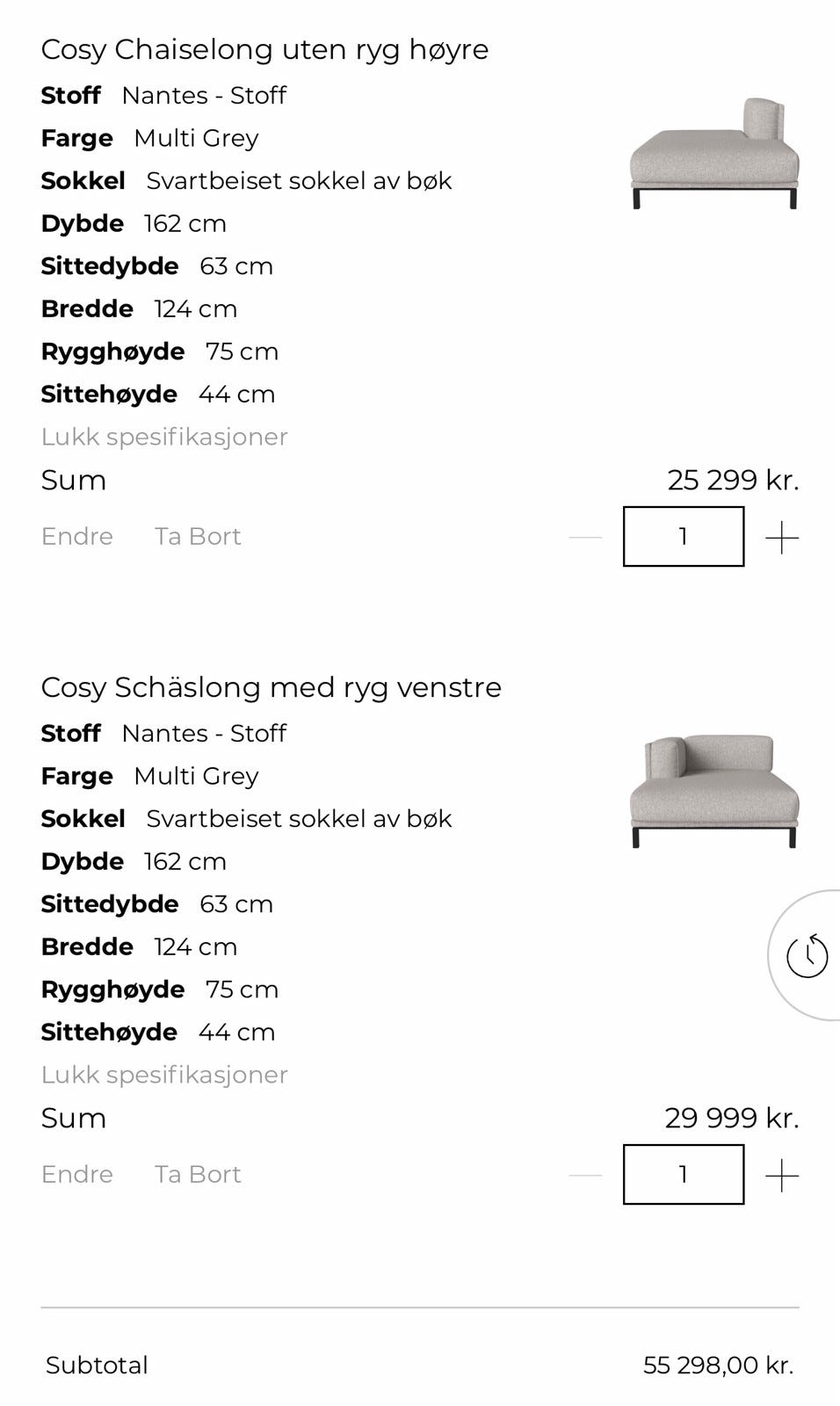
Task: Click Endre for Cosy Schäslong med ryg
Action: click(76, 1174)
